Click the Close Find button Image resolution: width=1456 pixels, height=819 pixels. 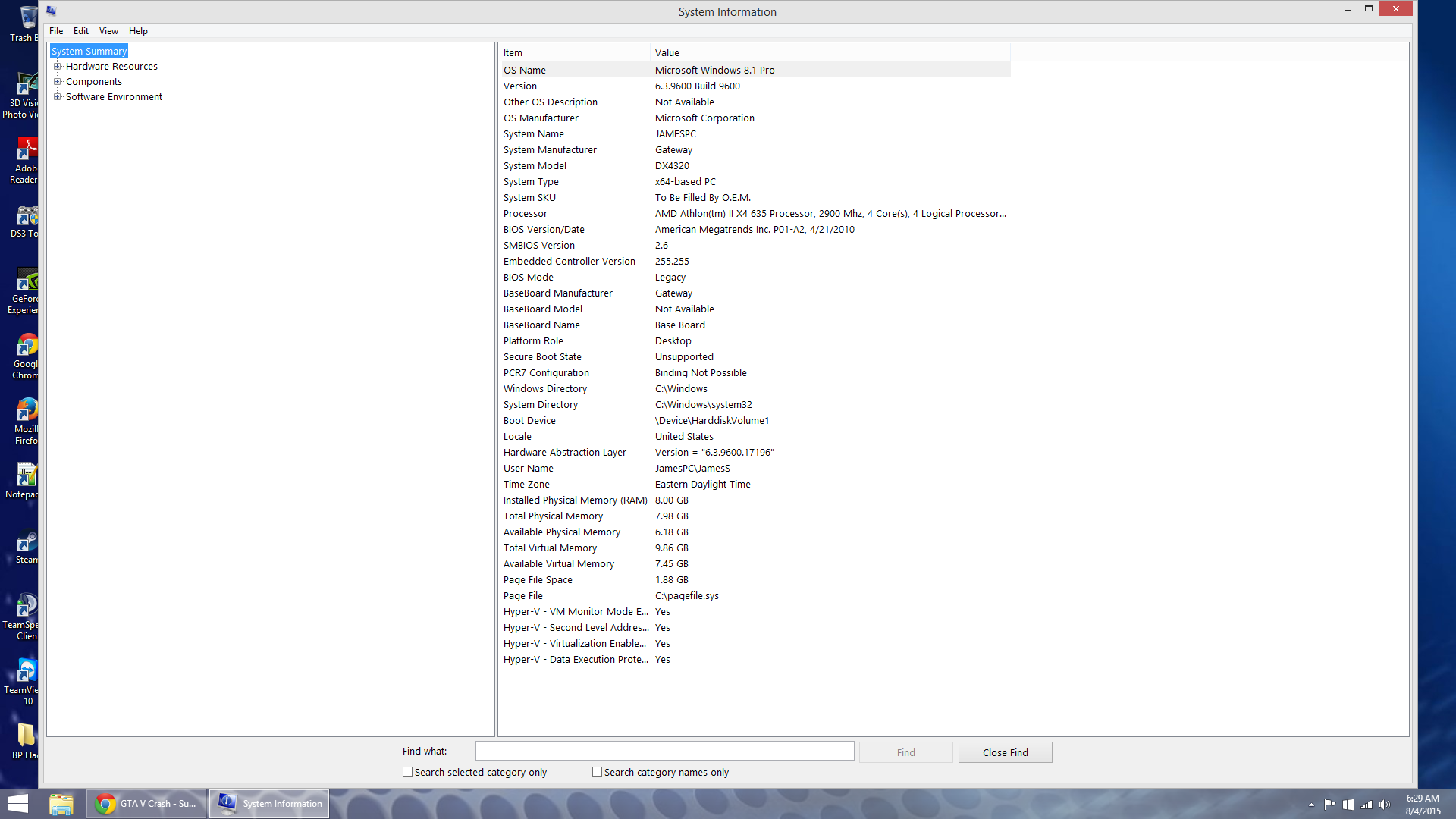tap(1005, 752)
